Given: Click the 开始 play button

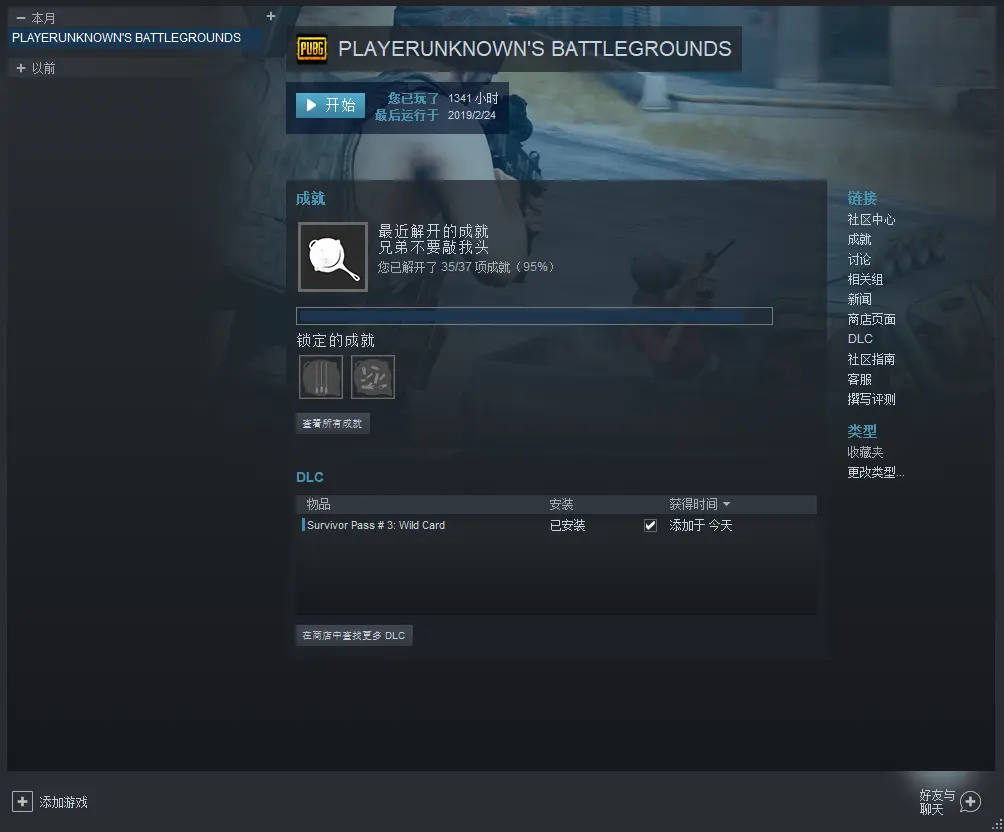Looking at the screenshot, I should pyautogui.click(x=330, y=106).
